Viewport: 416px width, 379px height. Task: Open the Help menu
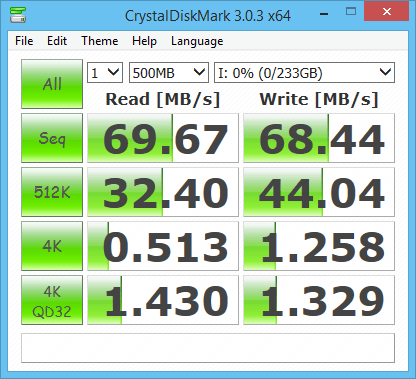pos(144,41)
